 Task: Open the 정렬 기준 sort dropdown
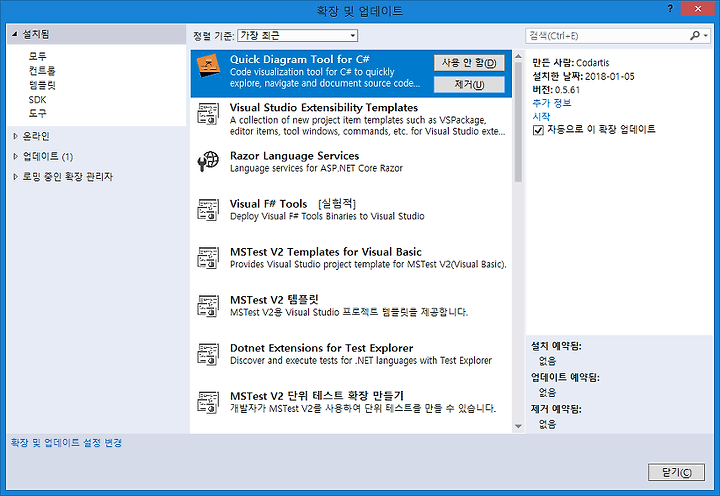tap(298, 35)
